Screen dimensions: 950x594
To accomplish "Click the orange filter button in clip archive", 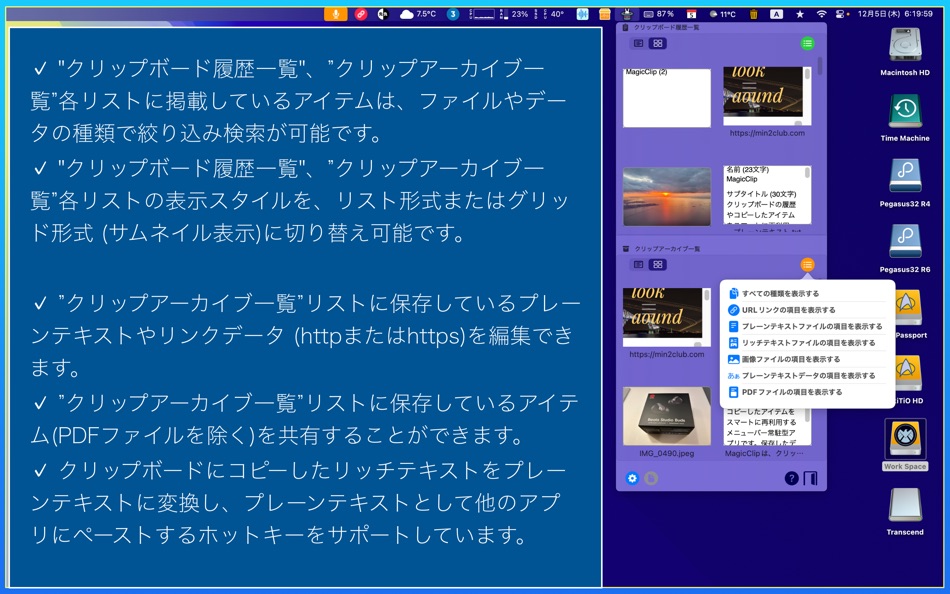I will pyautogui.click(x=807, y=264).
